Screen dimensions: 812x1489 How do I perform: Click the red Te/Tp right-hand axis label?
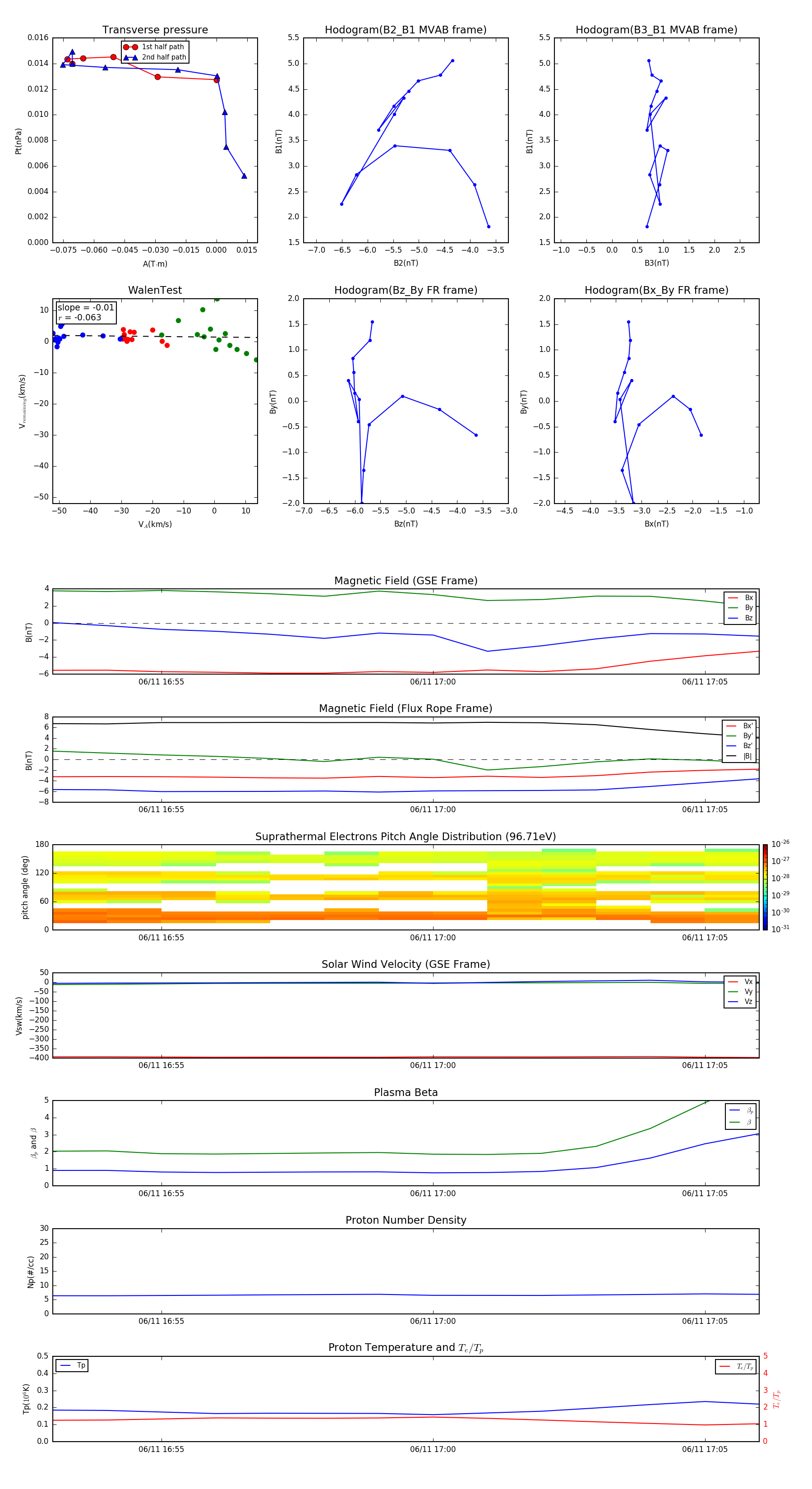click(777, 1399)
